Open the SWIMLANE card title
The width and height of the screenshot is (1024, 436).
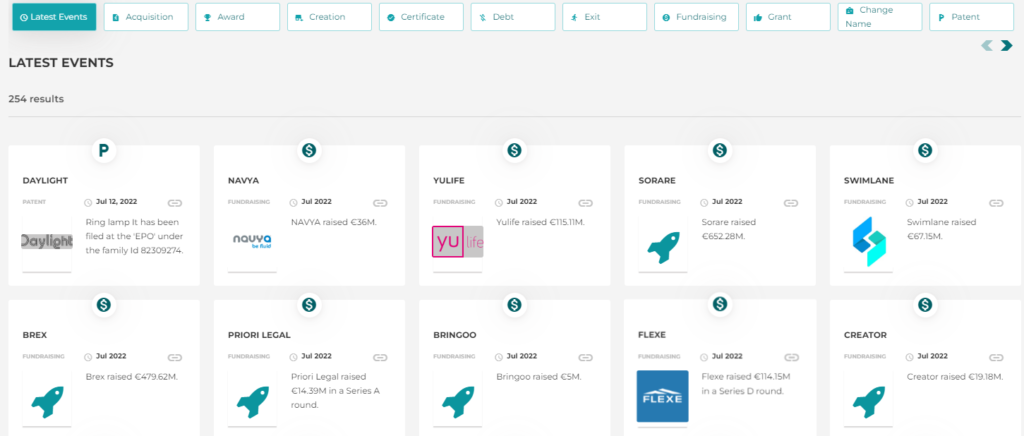[869, 181]
